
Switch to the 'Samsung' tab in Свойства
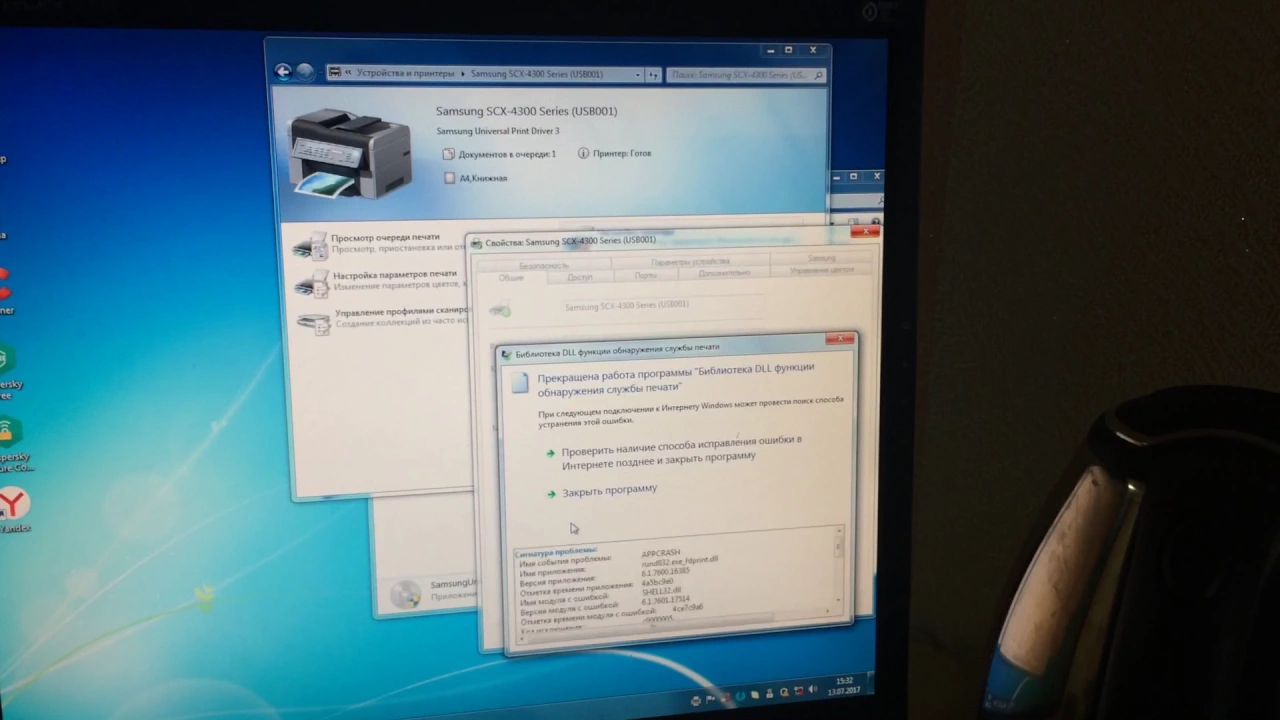[x=821, y=258]
